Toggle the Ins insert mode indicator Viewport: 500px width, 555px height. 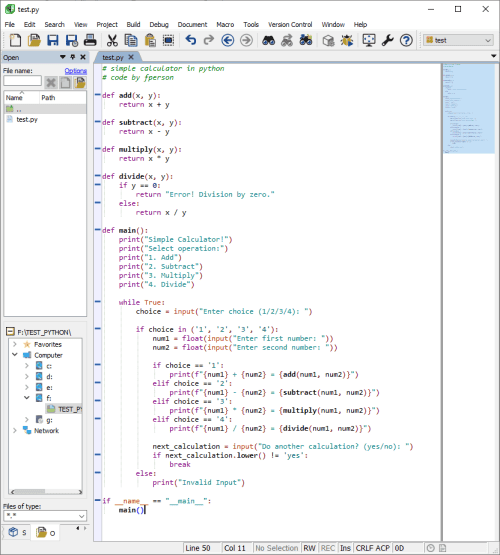345,548
